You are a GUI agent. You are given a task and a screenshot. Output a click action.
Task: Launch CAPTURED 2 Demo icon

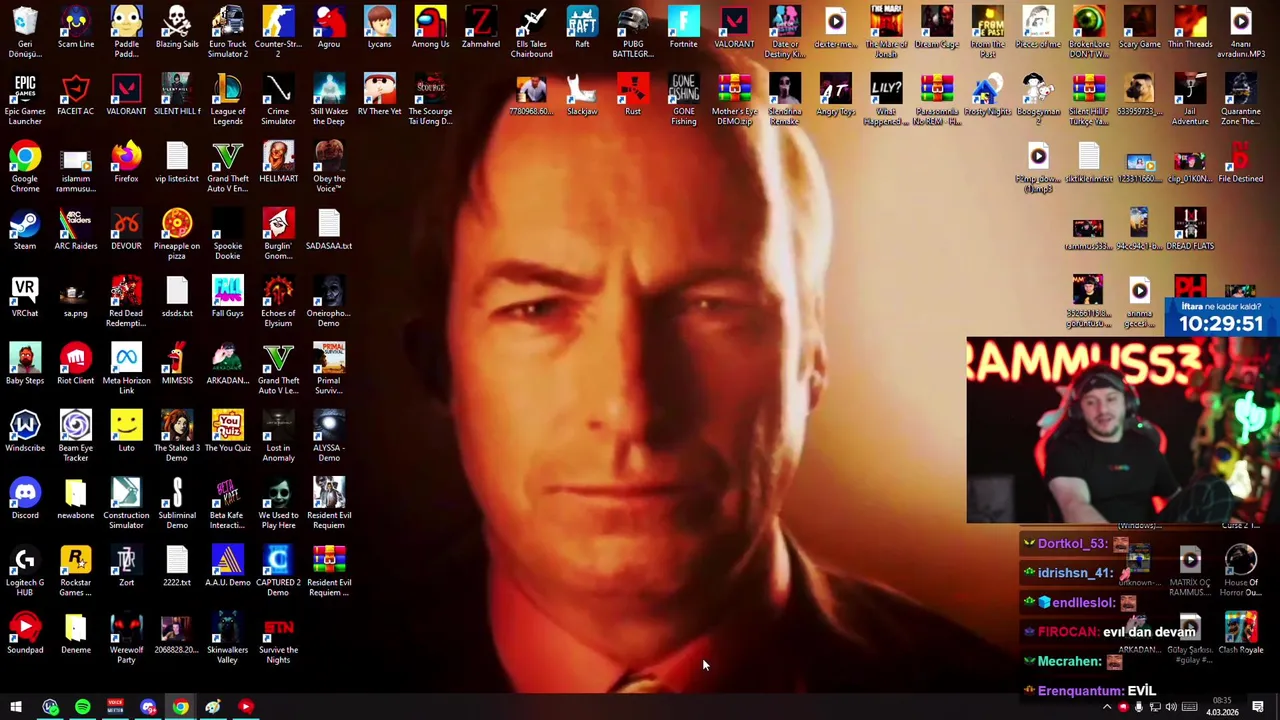[x=278, y=571]
